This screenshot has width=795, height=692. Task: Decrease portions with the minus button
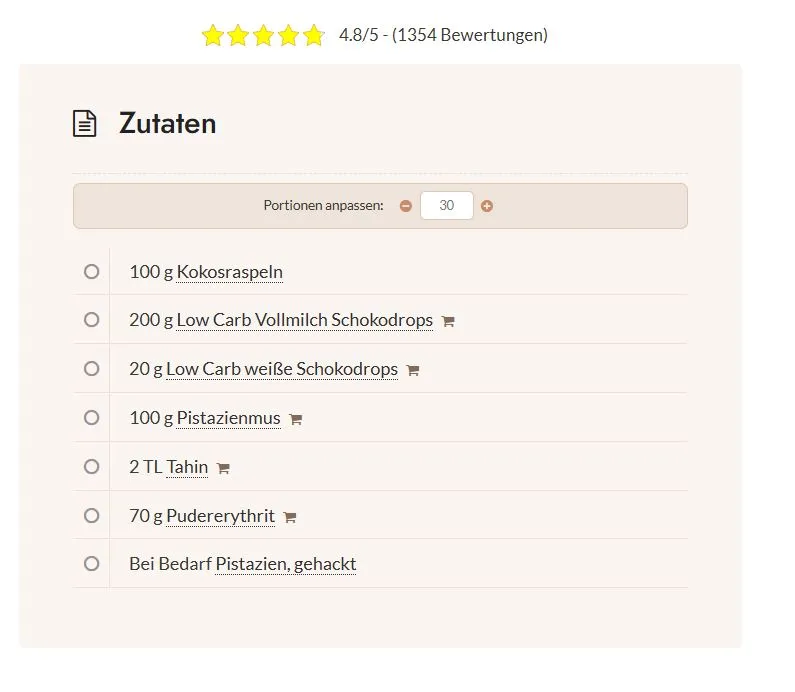406,206
